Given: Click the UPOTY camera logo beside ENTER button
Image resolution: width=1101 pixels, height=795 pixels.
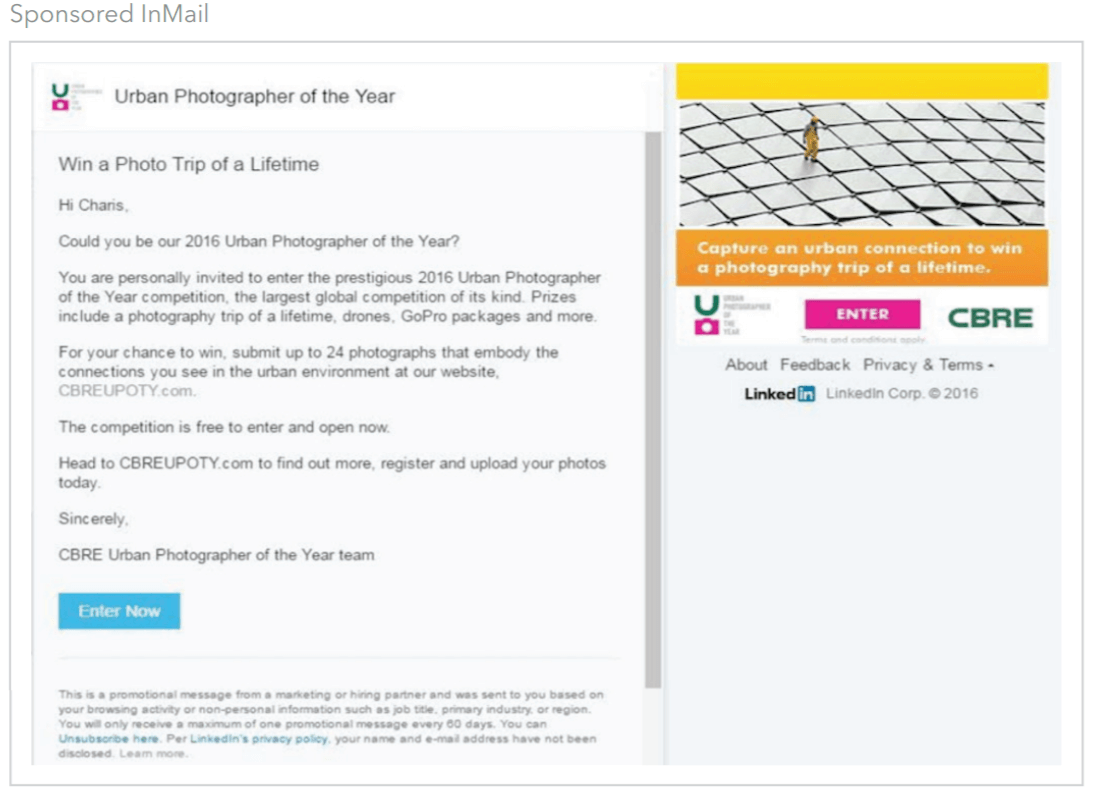Looking at the screenshot, I should 730,315.
